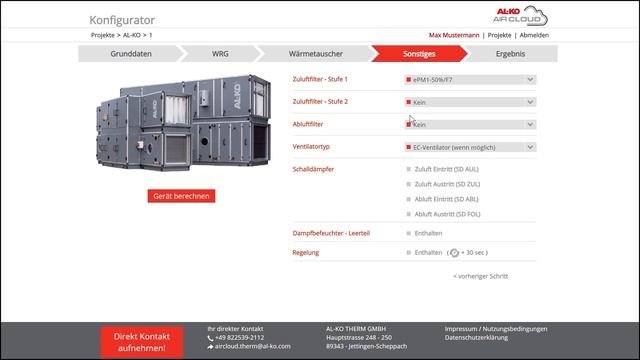This screenshot has width=640, height=360.
Task: Open Abluftfilter dropdown
Action: pyautogui.click(x=470, y=124)
